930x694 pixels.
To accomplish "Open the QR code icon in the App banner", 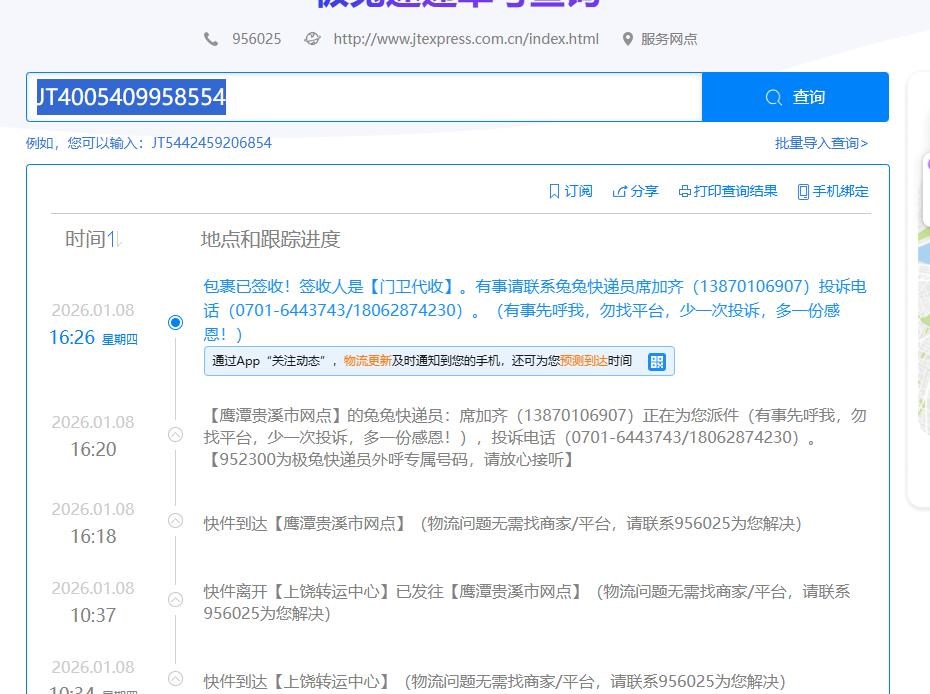I will click(x=657, y=361).
